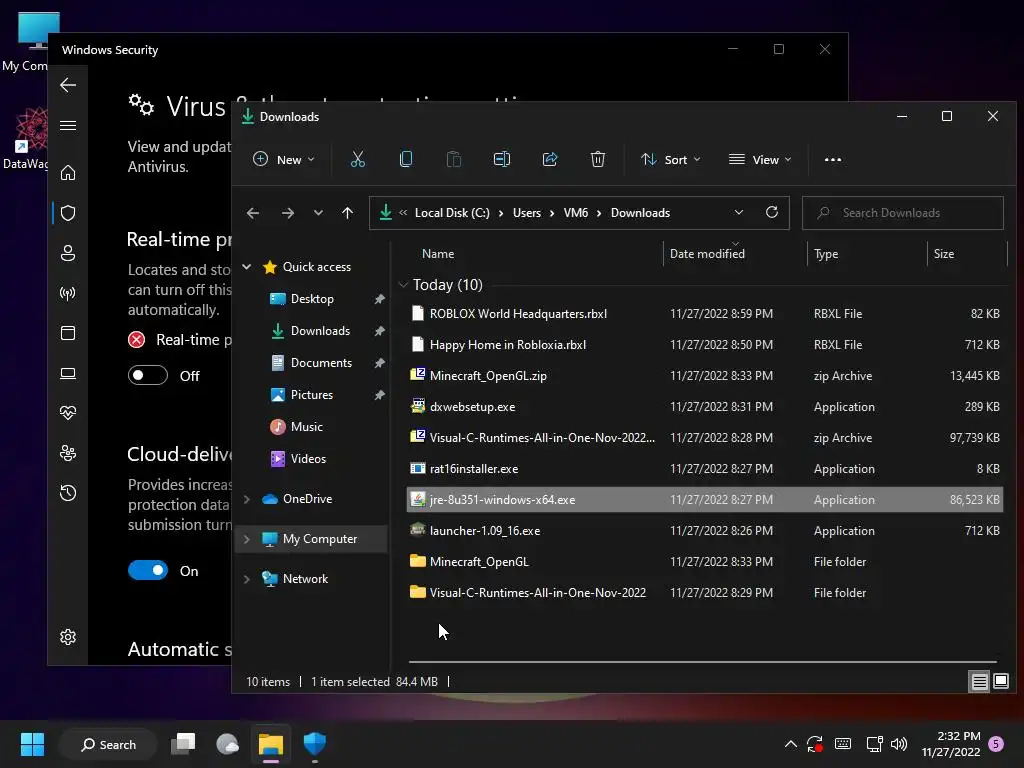Expand OneDrive in navigation pane
Screen dimensions: 1024x768
tap(247, 499)
